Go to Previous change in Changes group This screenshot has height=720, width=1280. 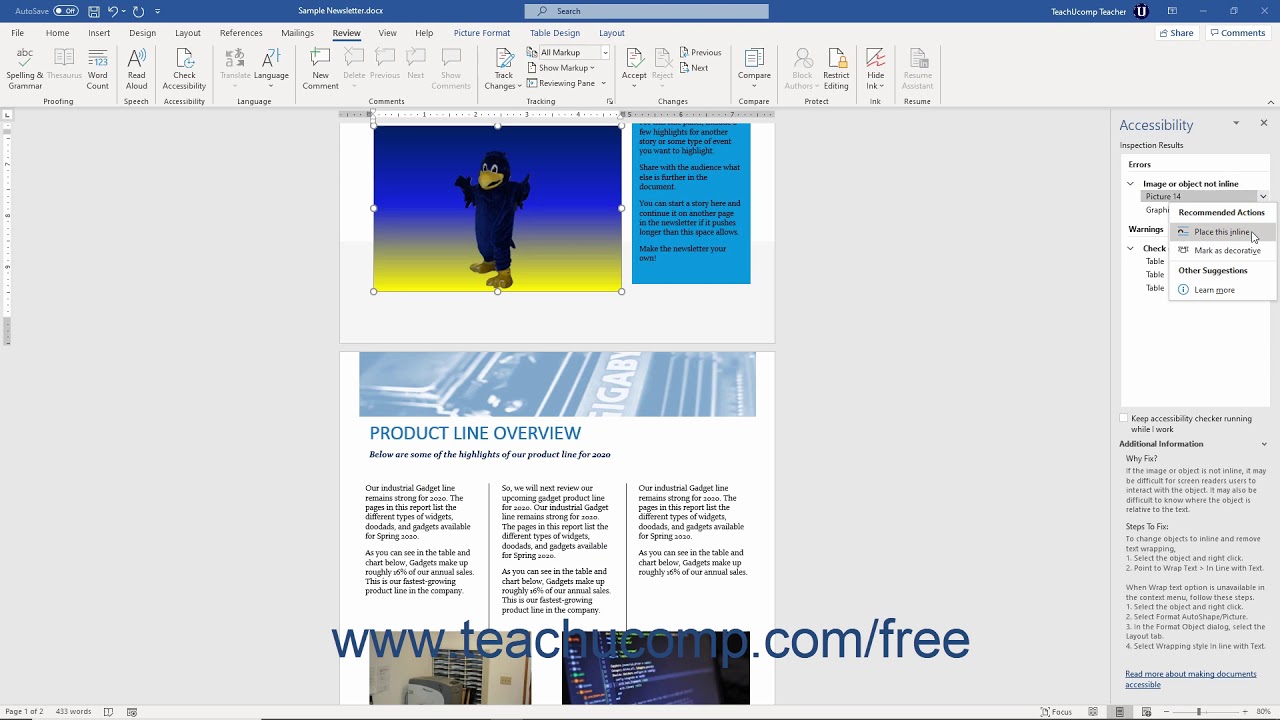pyautogui.click(x=700, y=52)
